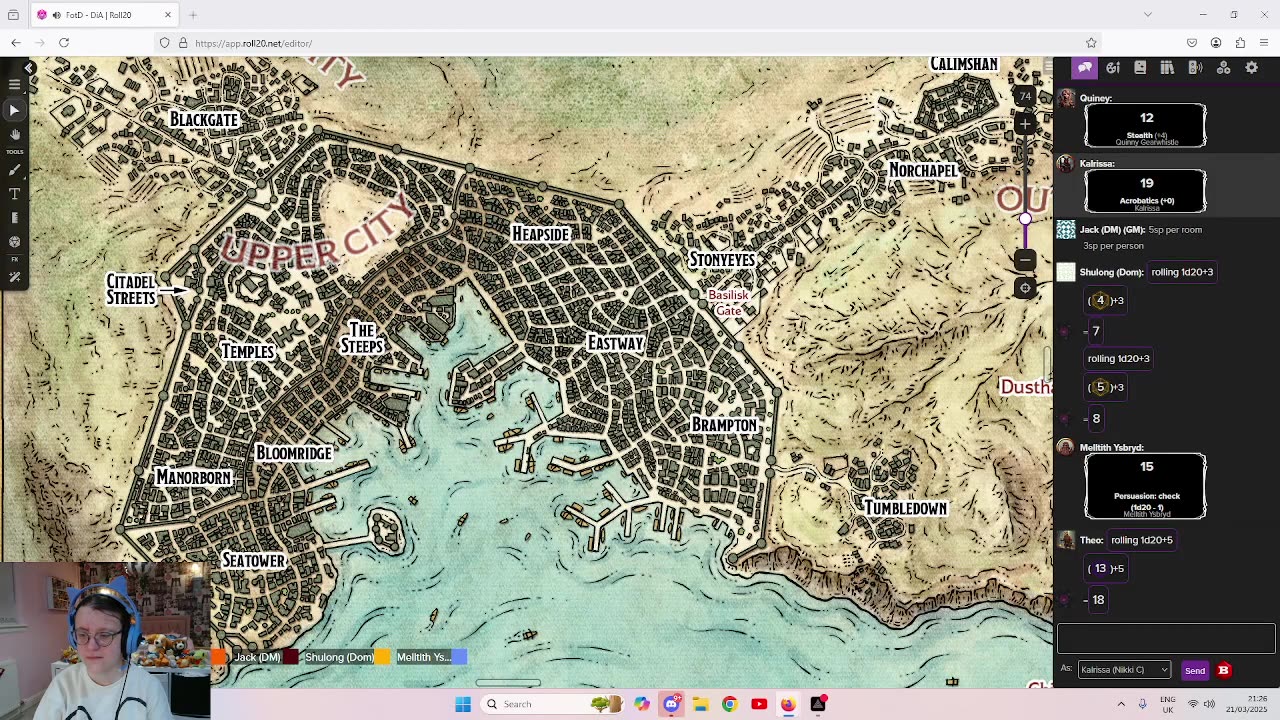Select the Text tool
Viewport: 1280px width, 720px height.
point(14,194)
